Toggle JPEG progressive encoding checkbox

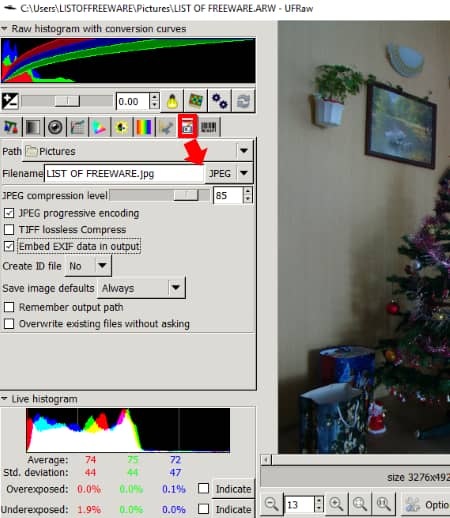[9, 213]
